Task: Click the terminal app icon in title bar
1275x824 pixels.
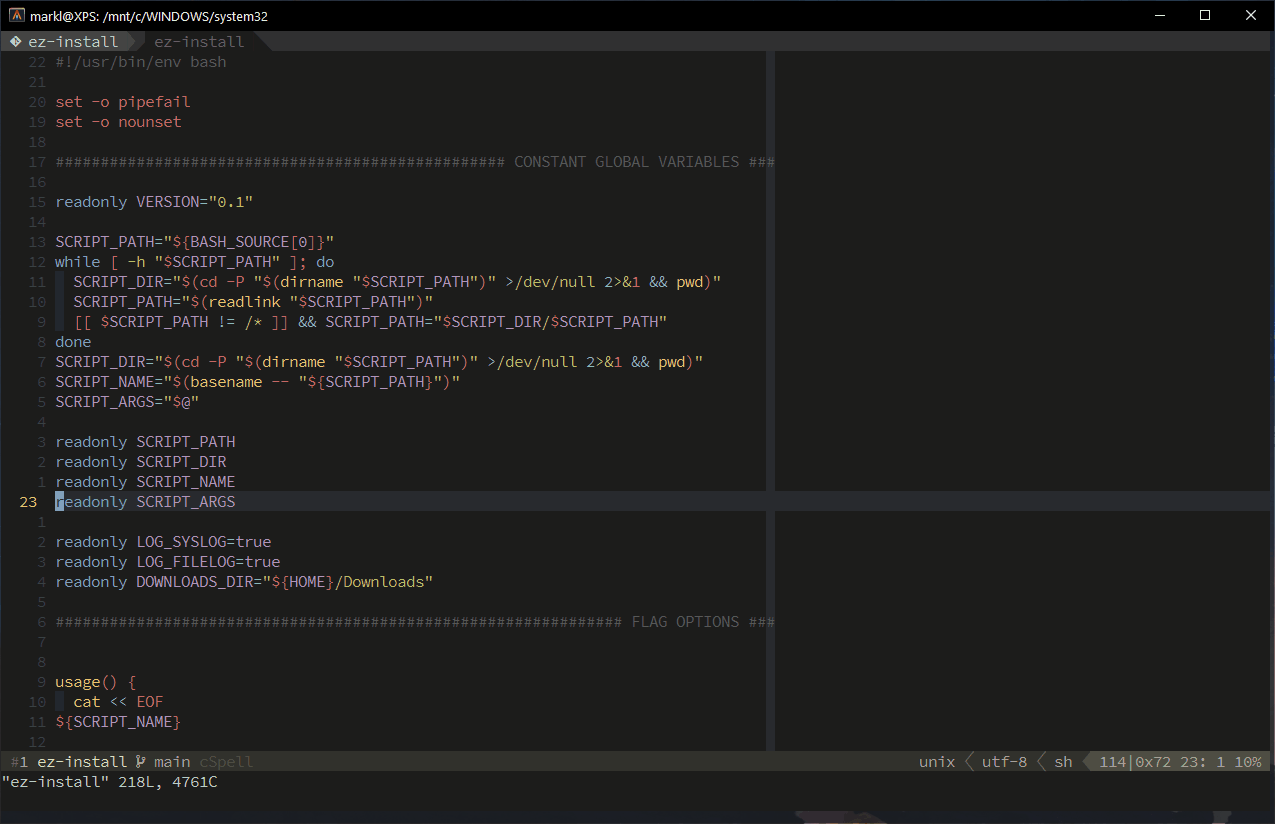Action: pos(17,15)
